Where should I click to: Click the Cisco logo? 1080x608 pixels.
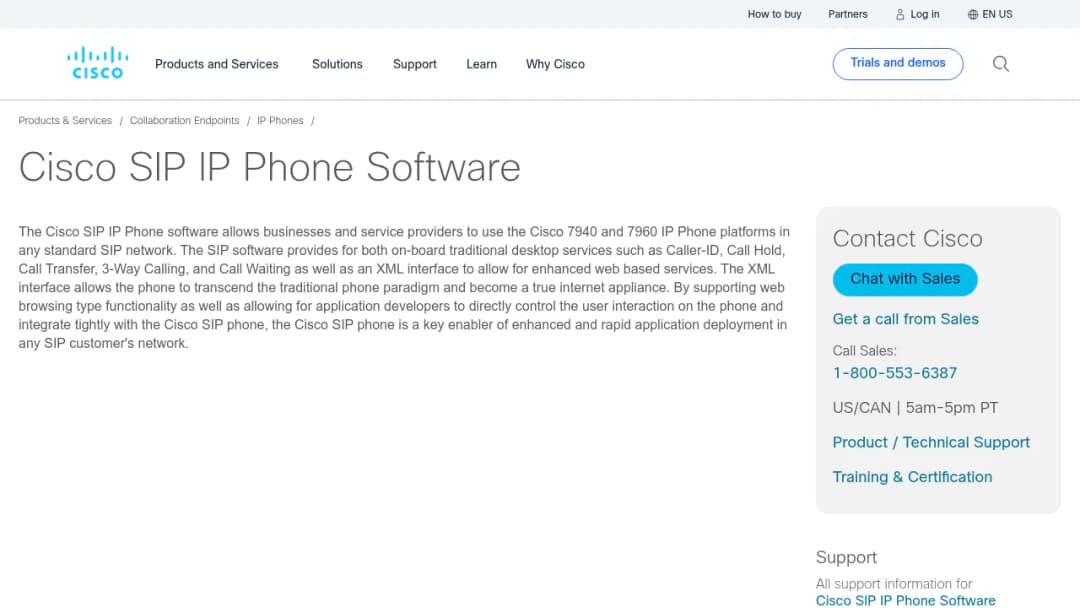[x=97, y=63]
